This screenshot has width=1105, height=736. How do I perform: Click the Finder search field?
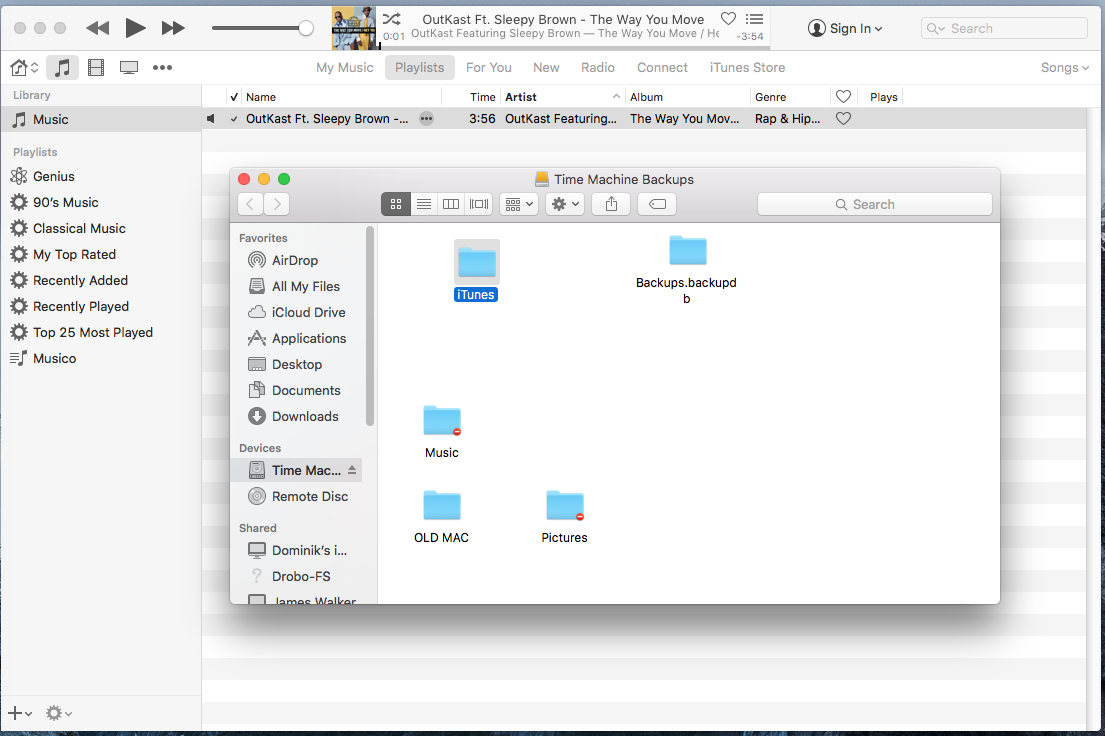coord(874,204)
